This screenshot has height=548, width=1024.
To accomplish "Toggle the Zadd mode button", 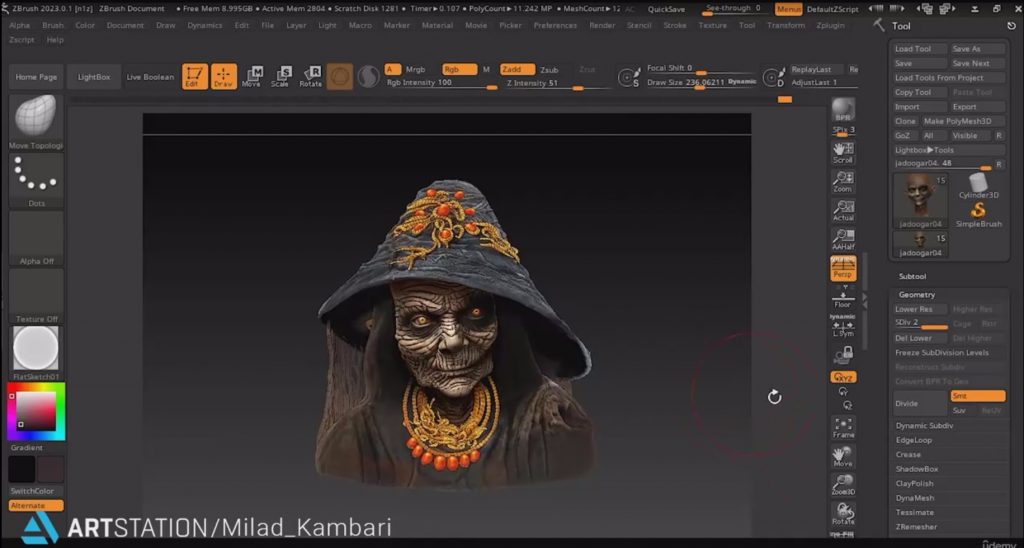I will click(517, 69).
